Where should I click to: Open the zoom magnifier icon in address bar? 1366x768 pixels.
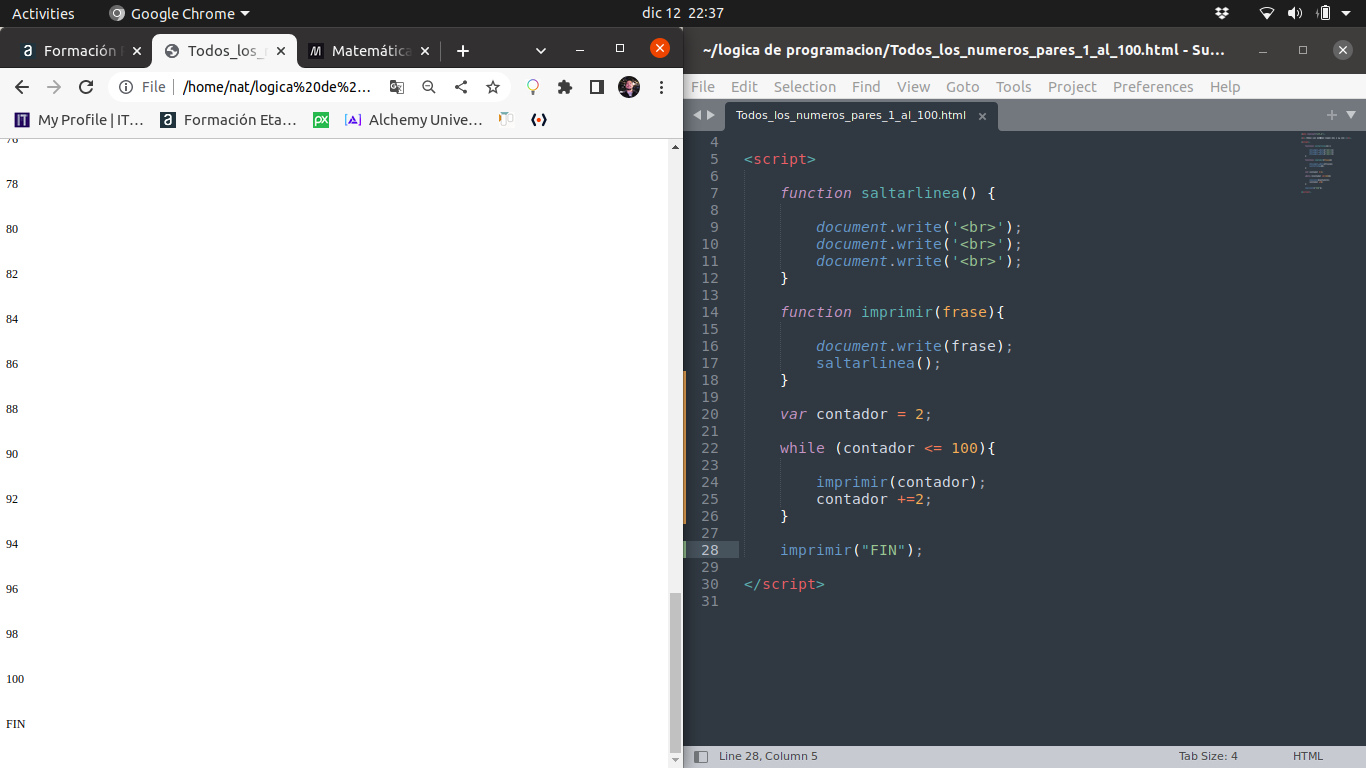[429, 87]
